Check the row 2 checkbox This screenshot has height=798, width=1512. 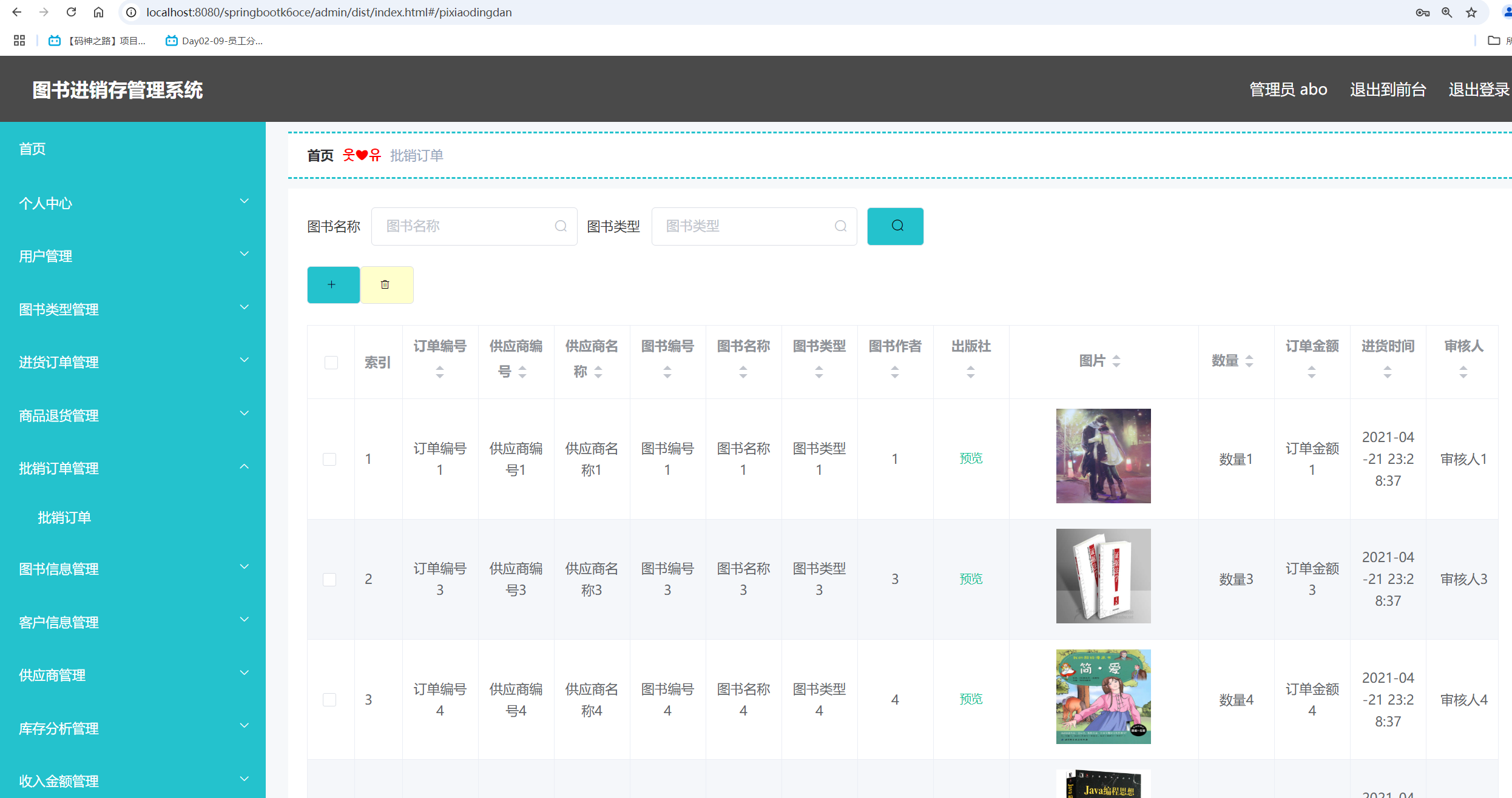click(329, 580)
